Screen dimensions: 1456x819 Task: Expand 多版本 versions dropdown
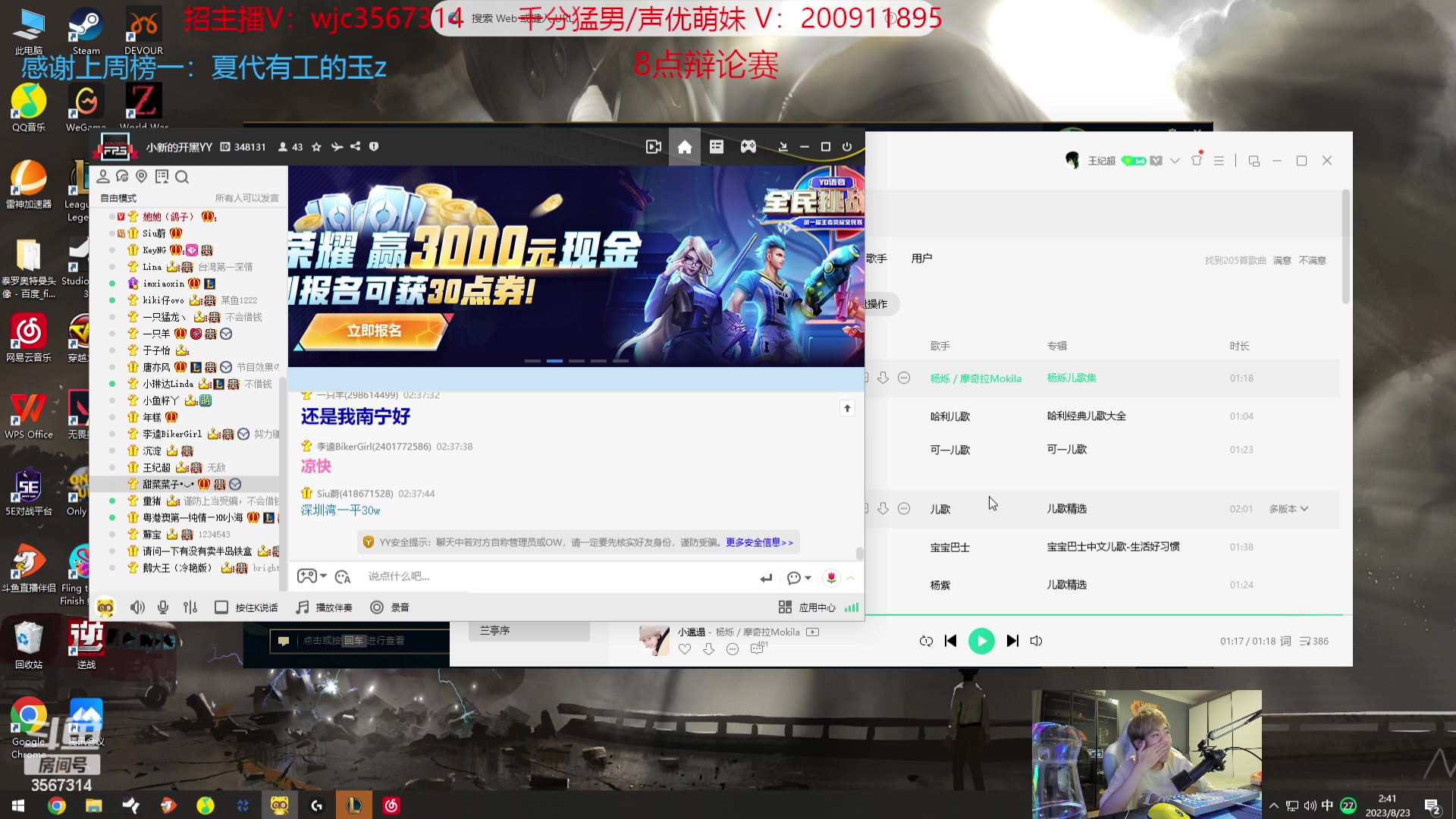(x=1288, y=509)
